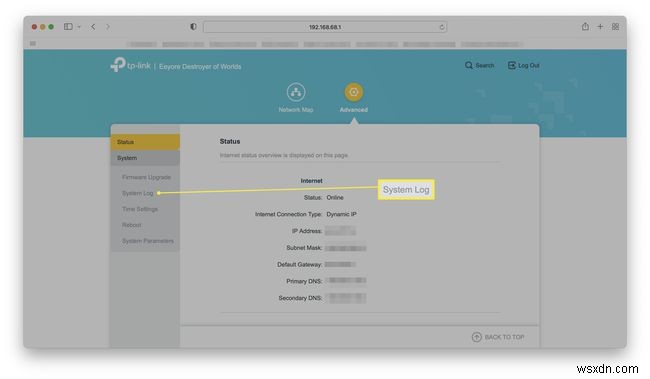Go forward with the browser forward arrow
Viewport: 650px width, 379px height.
click(x=108, y=27)
